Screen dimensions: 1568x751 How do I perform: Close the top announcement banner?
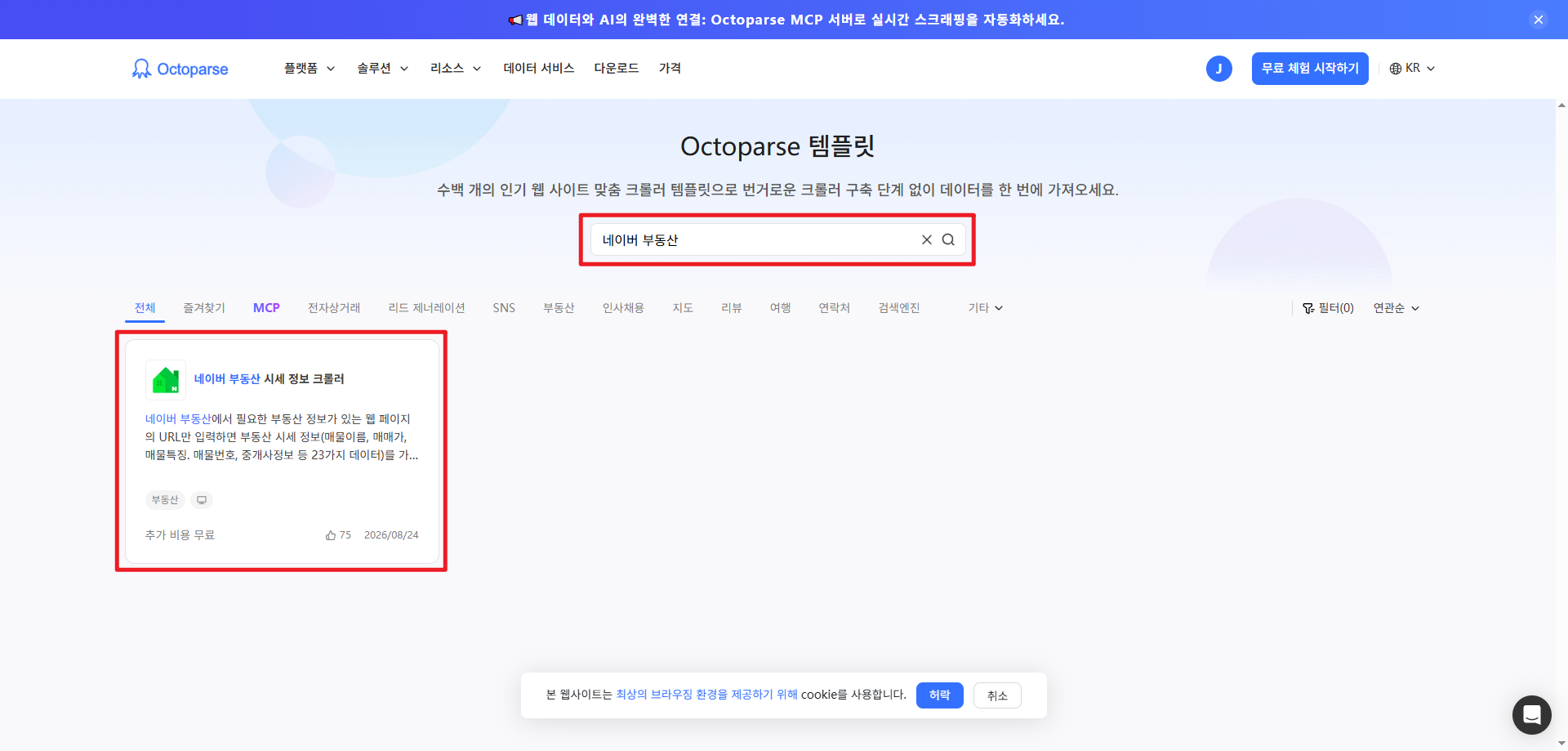click(x=1539, y=20)
